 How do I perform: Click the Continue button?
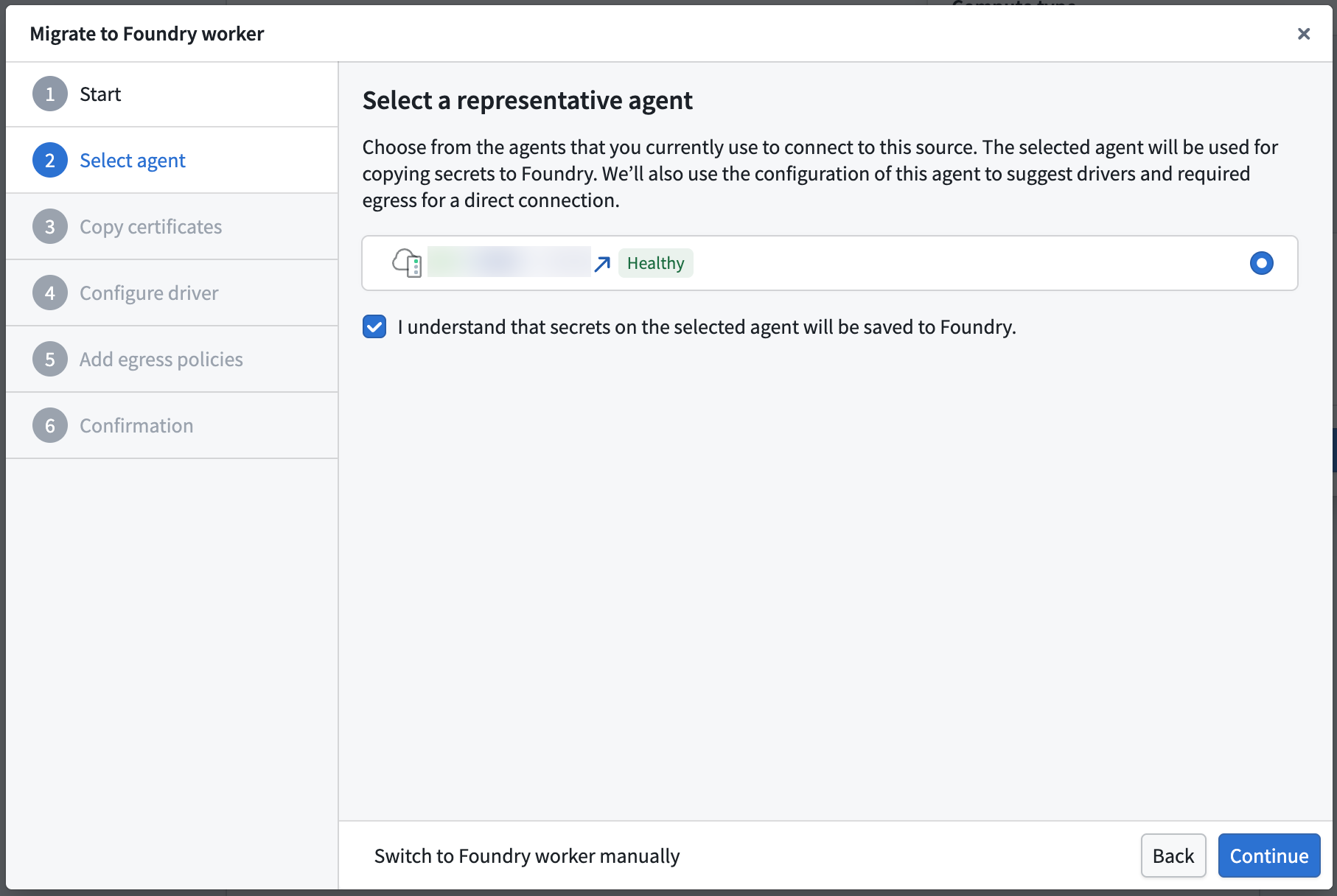coord(1269,855)
